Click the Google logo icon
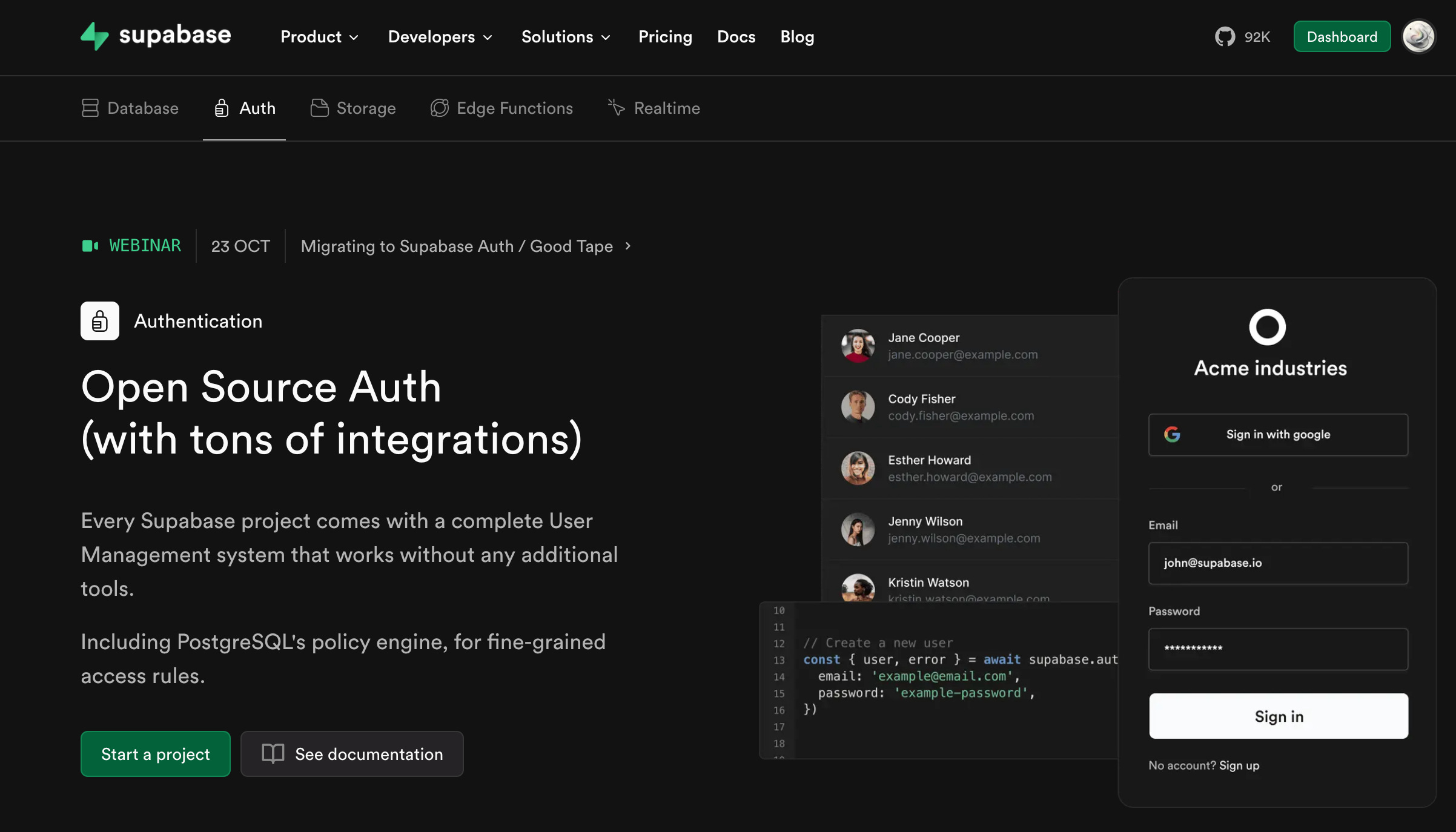 1172,434
